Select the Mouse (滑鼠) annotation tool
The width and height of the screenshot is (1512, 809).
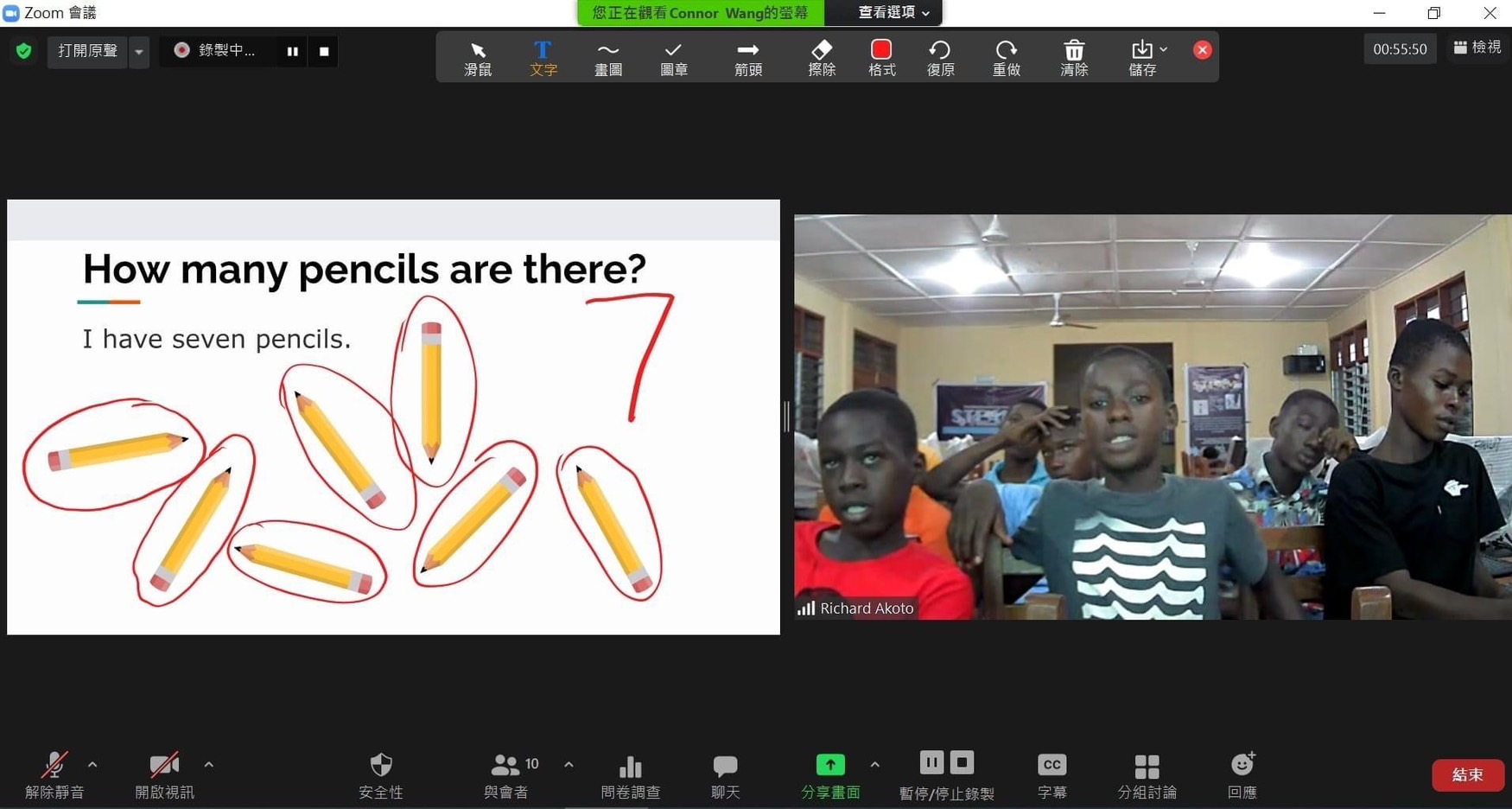click(478, 58)
